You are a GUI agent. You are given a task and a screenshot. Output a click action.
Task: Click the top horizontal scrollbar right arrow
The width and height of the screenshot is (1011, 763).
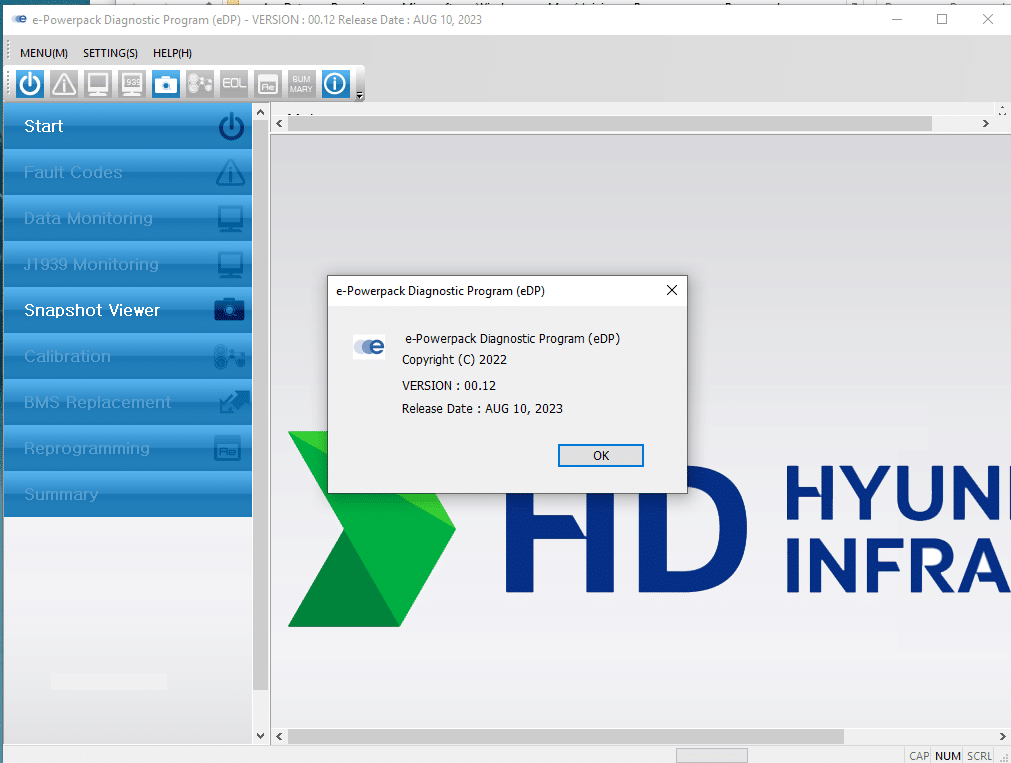tap(985, 124)
